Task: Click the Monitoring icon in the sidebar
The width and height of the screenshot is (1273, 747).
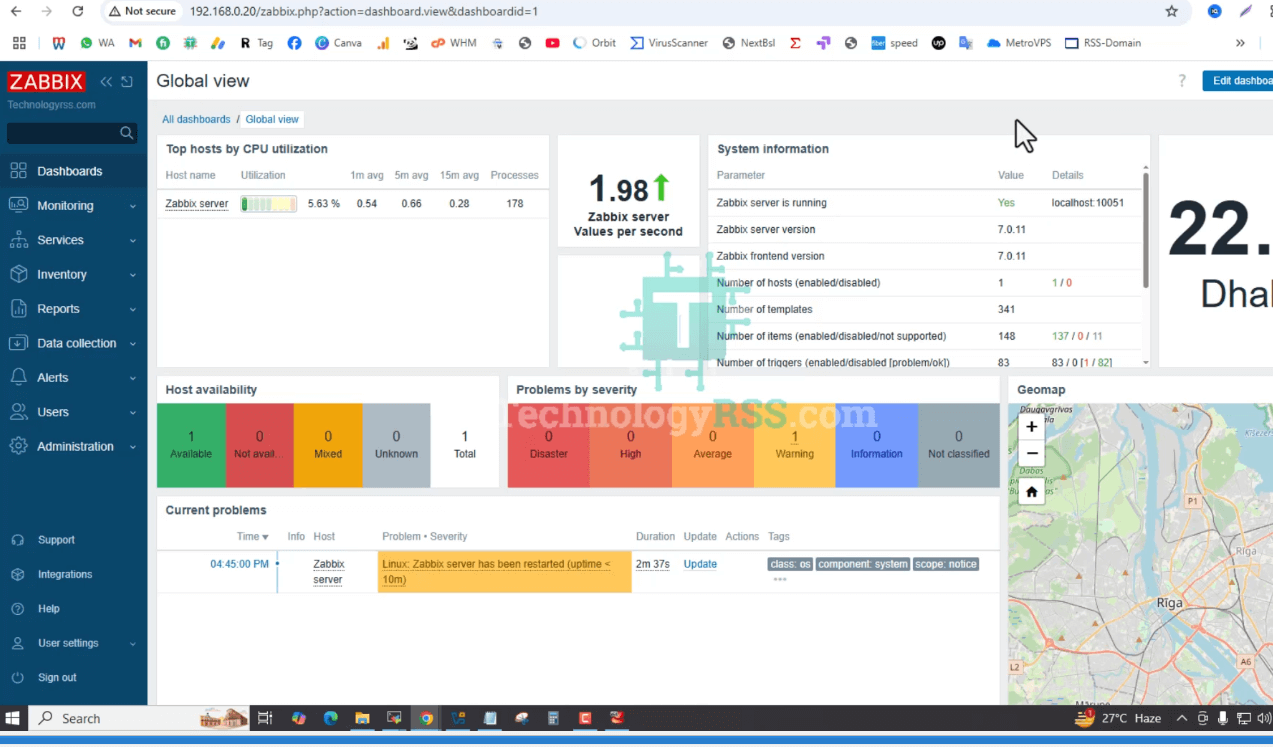Action: [19, 205]
